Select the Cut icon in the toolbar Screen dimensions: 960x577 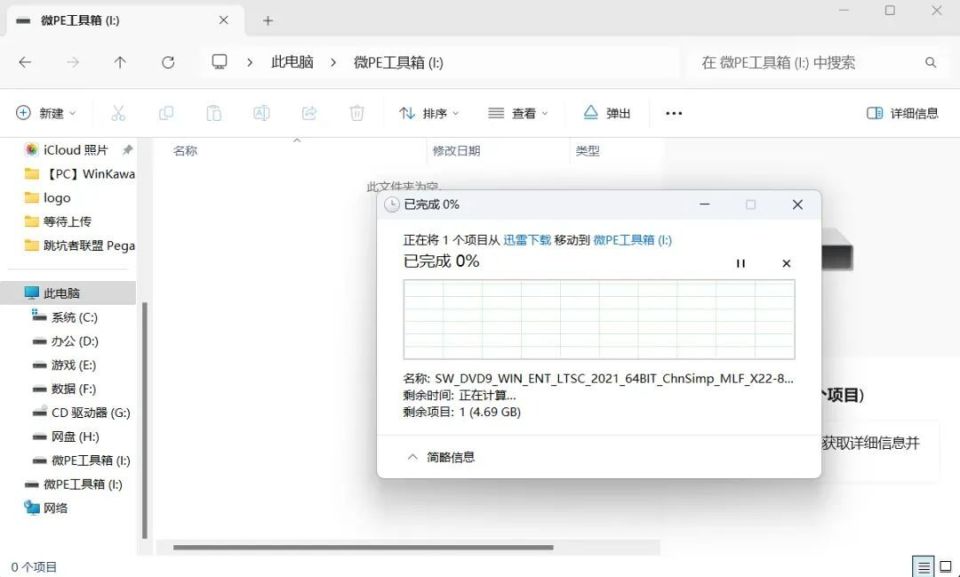[x=118, y=113]
